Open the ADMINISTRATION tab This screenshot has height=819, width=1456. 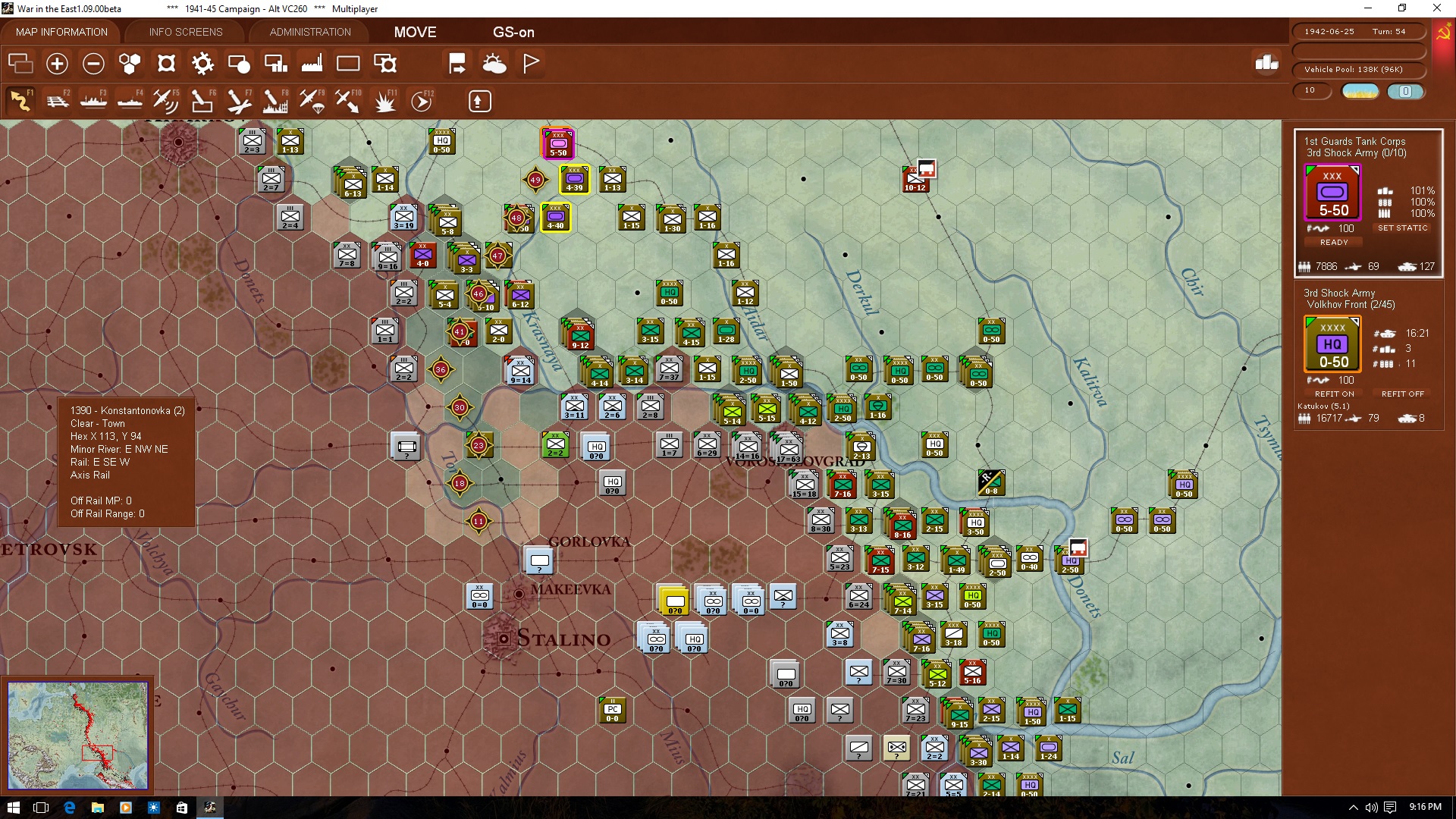tap(310, 32)
